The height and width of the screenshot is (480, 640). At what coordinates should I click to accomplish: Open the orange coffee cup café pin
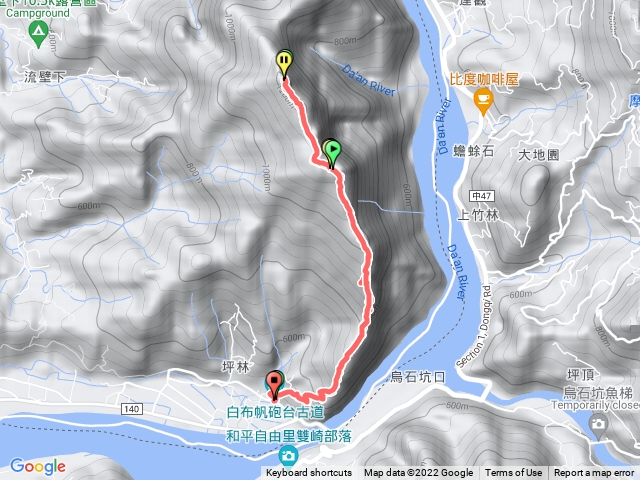click(483, 102)
